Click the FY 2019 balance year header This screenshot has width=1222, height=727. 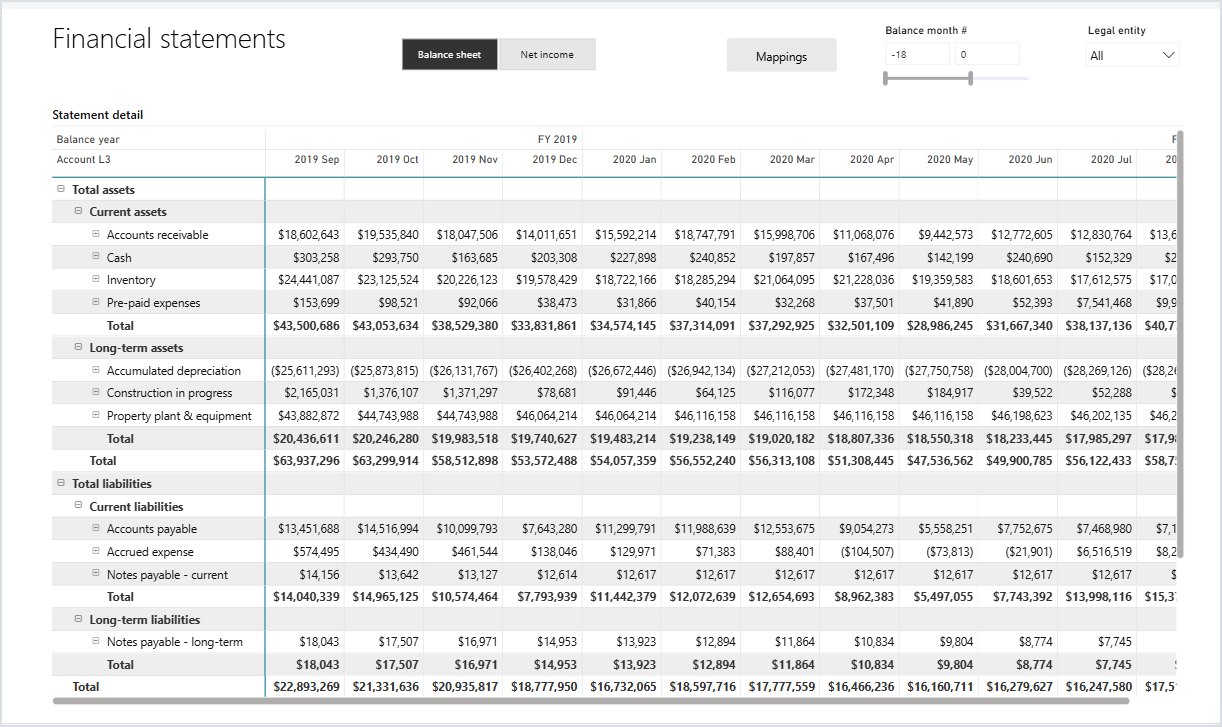[x=557, y=139]
